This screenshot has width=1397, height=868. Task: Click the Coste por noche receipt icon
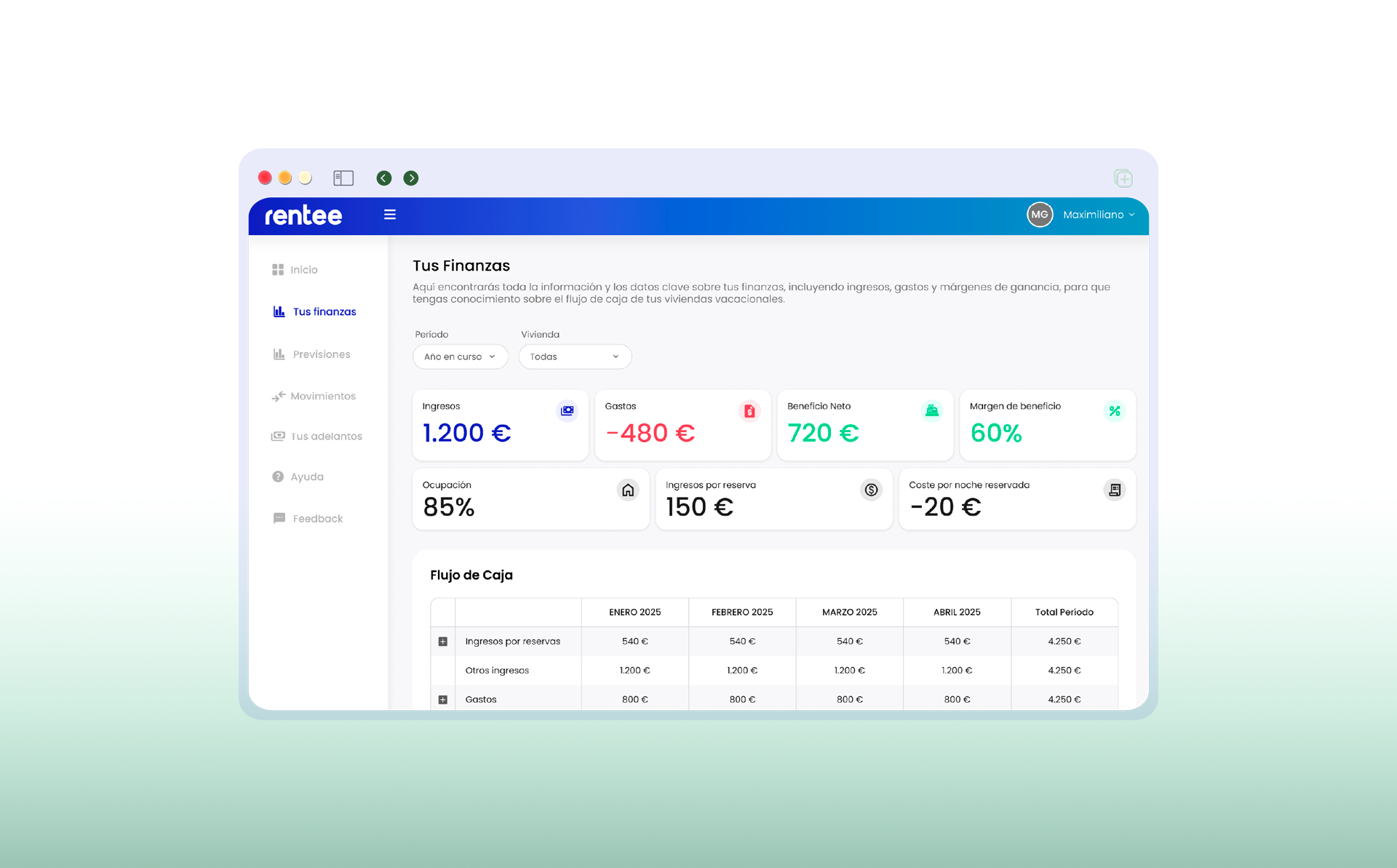coord(1115,490)
